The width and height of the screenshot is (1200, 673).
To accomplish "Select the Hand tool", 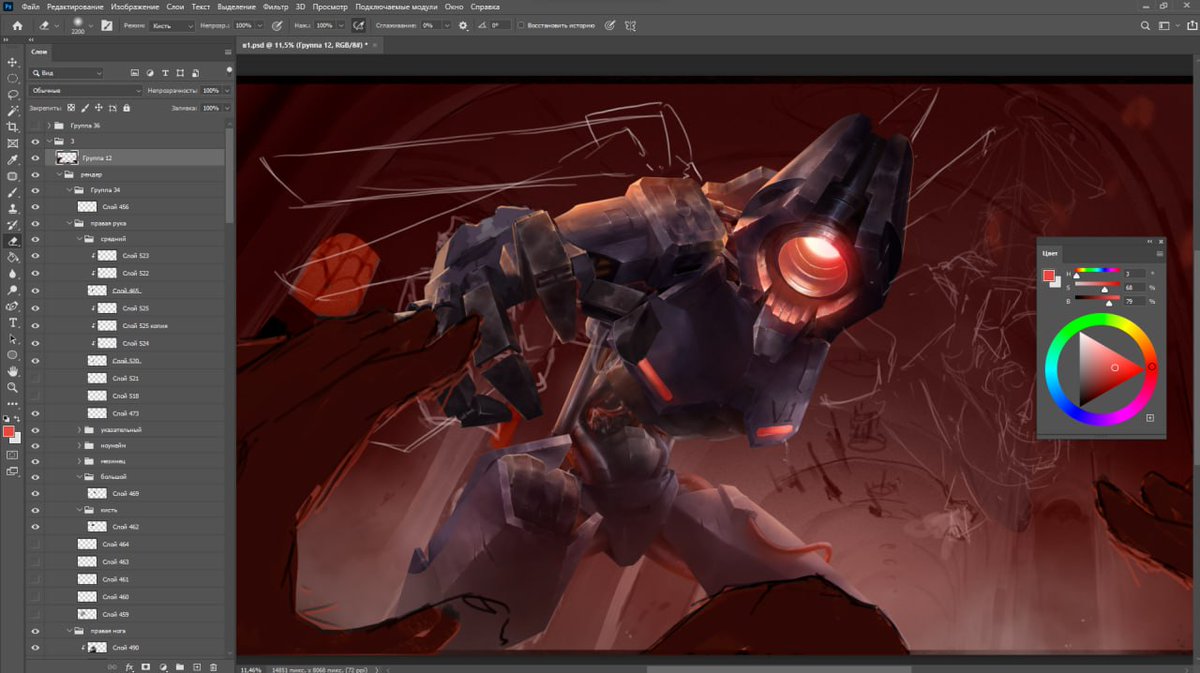I will click(12, 371).
